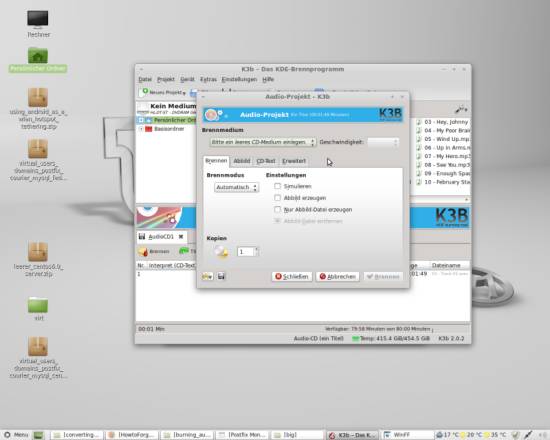The width and height of the screenshot is (550, 440).
Task: Click the save settings floppy icon in dialog
Action: (x=221, y=276)
